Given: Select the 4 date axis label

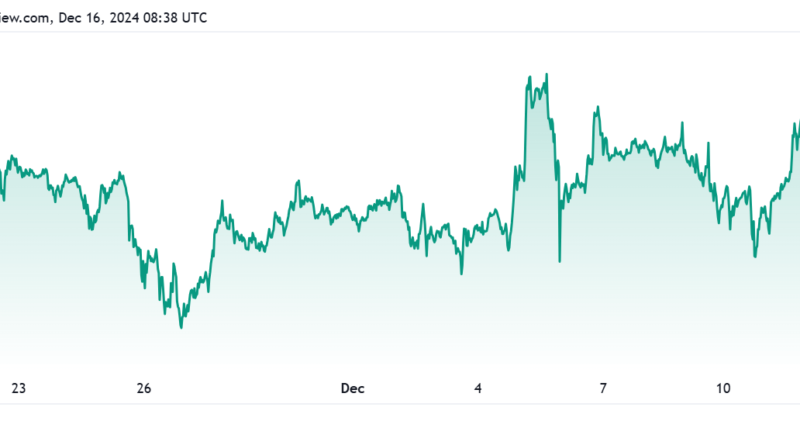Looking at the screenshot, I should click(x=478, y=389).
